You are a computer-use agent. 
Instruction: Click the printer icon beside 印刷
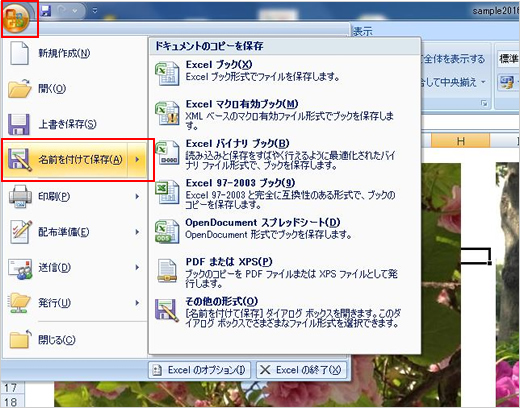[x=20, y=196]
